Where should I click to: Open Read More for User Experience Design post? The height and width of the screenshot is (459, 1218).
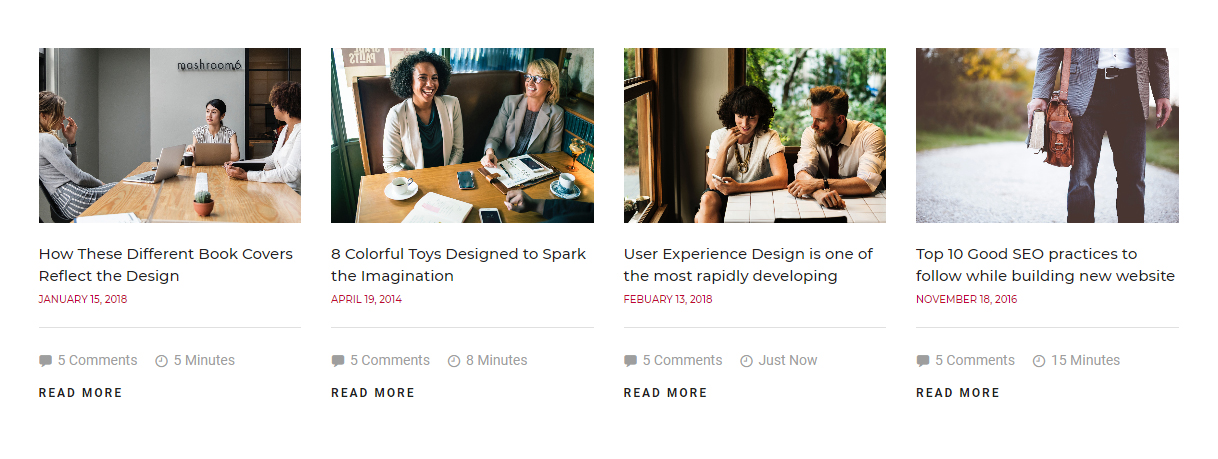click(x=666, y=393)
